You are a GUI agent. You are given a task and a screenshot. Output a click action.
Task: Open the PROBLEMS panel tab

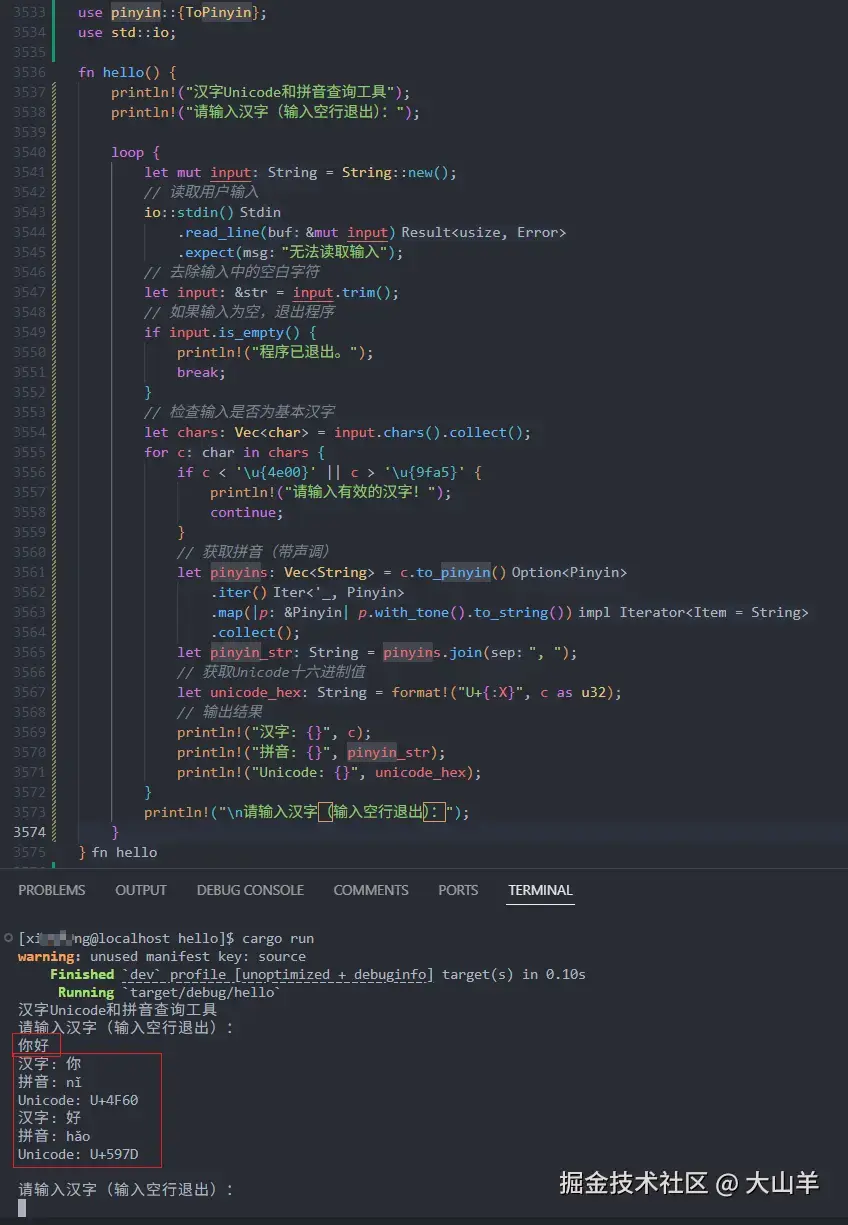[52, 890]
